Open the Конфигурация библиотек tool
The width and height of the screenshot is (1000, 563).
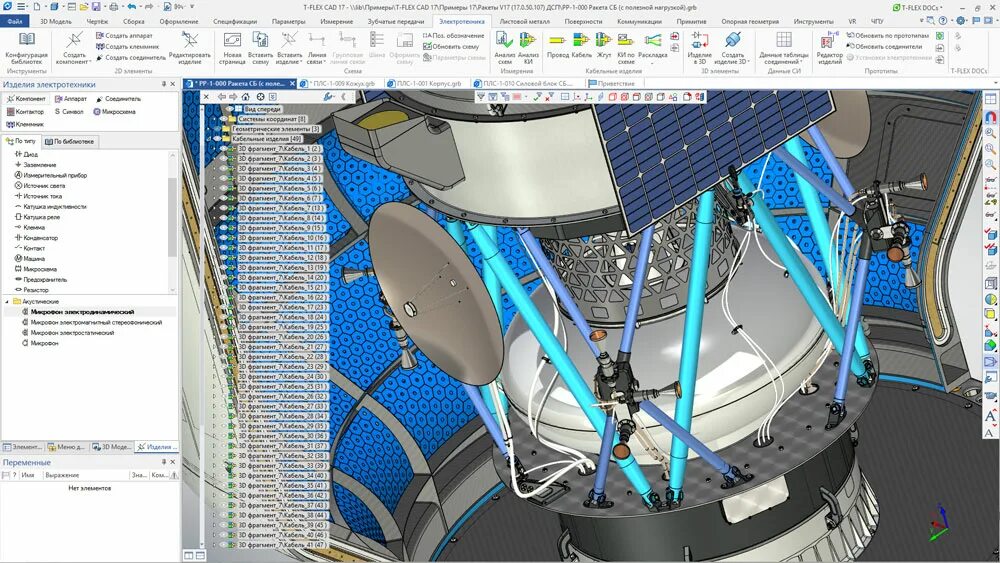(x=27, y=48)
